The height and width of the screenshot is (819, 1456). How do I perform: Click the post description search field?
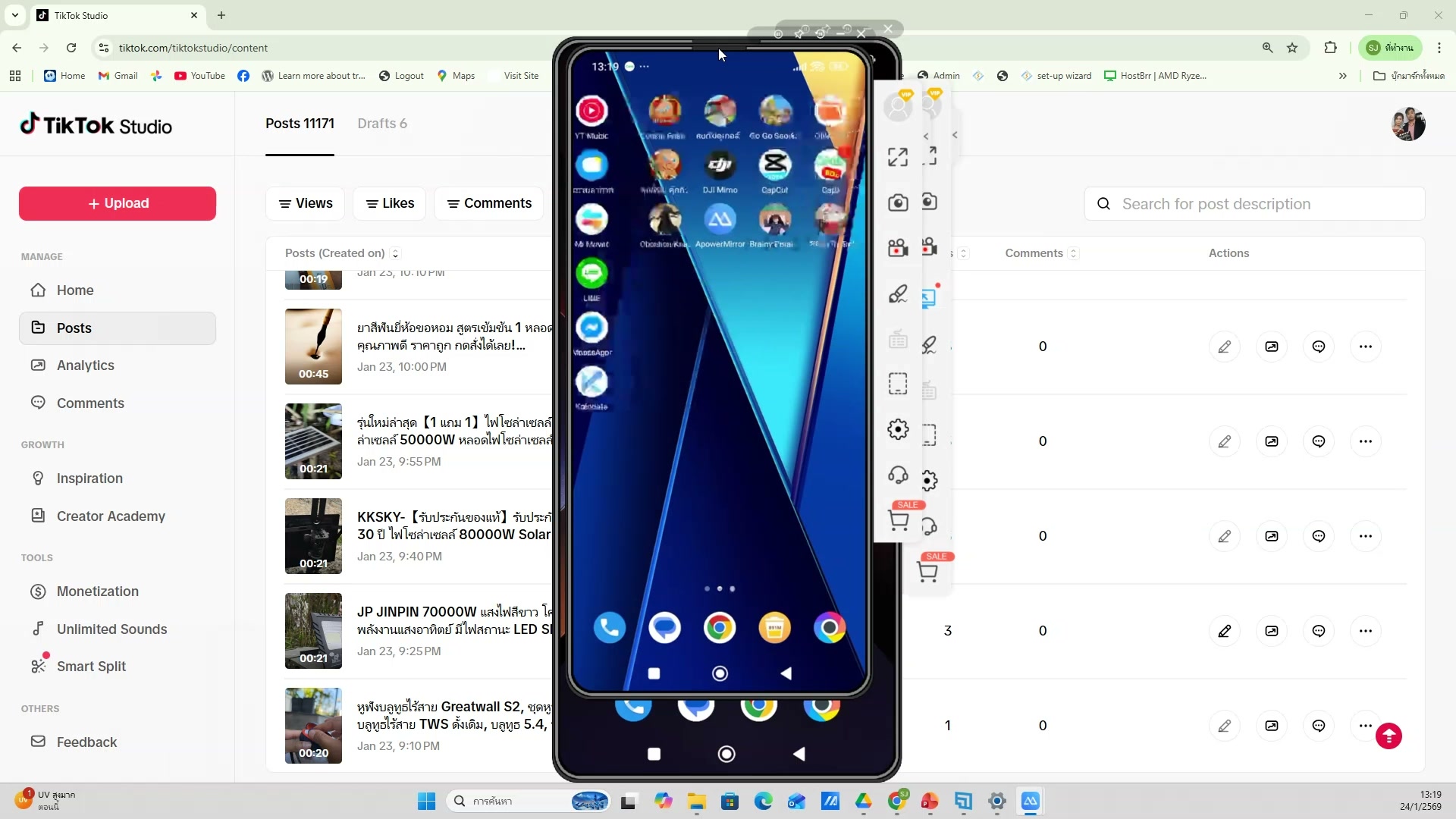tap(1255, 204)
